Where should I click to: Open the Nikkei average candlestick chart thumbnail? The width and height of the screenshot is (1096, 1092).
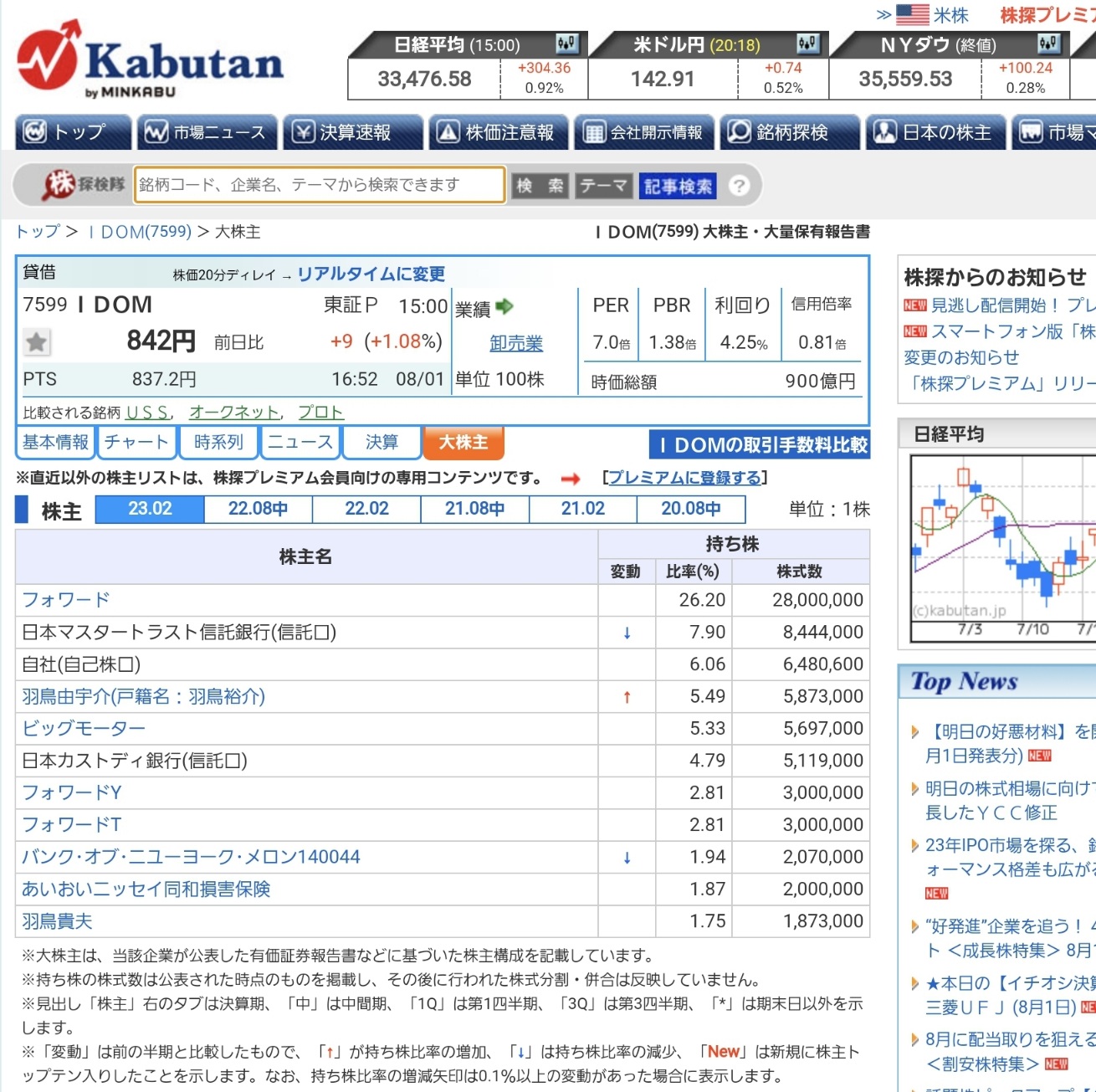click(x=1003, y=549)
